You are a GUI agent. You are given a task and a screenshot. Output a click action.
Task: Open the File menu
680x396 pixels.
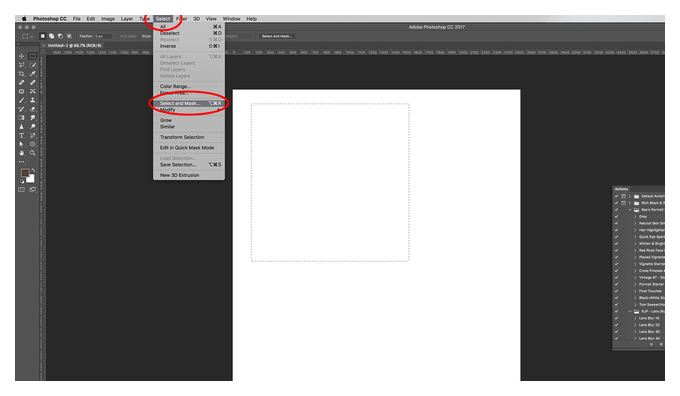click(x=76, y=19)
